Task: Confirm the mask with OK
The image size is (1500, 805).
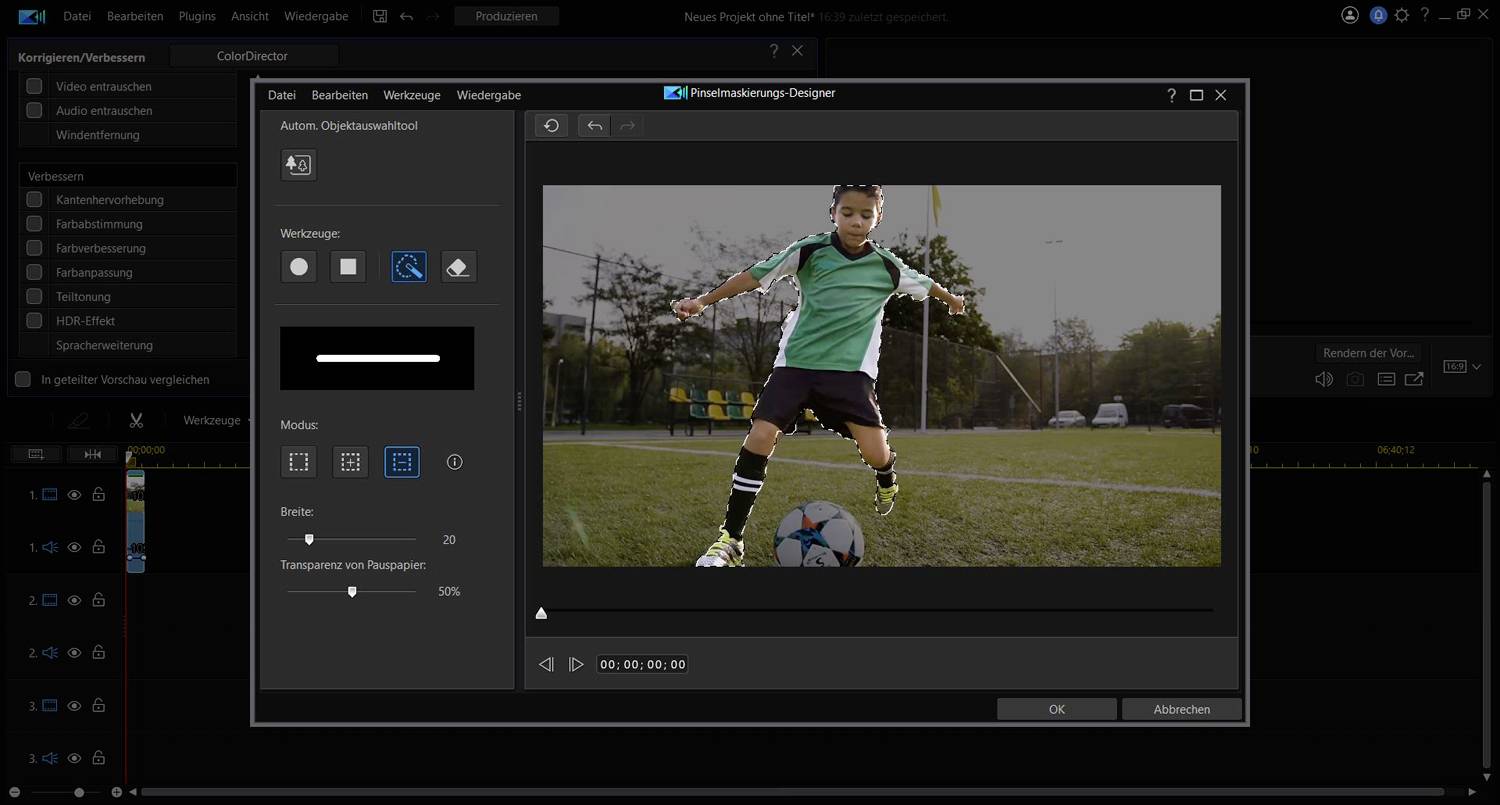Action: 1056,709
